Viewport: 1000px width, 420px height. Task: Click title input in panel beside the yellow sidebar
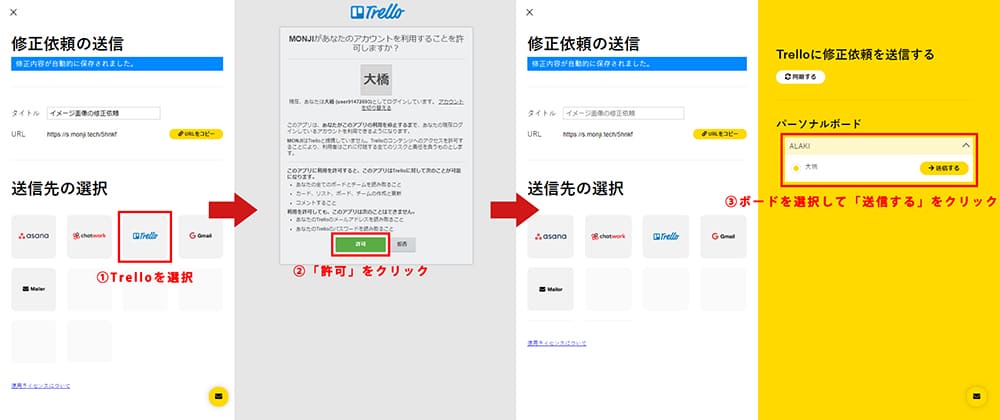point(623,113)
